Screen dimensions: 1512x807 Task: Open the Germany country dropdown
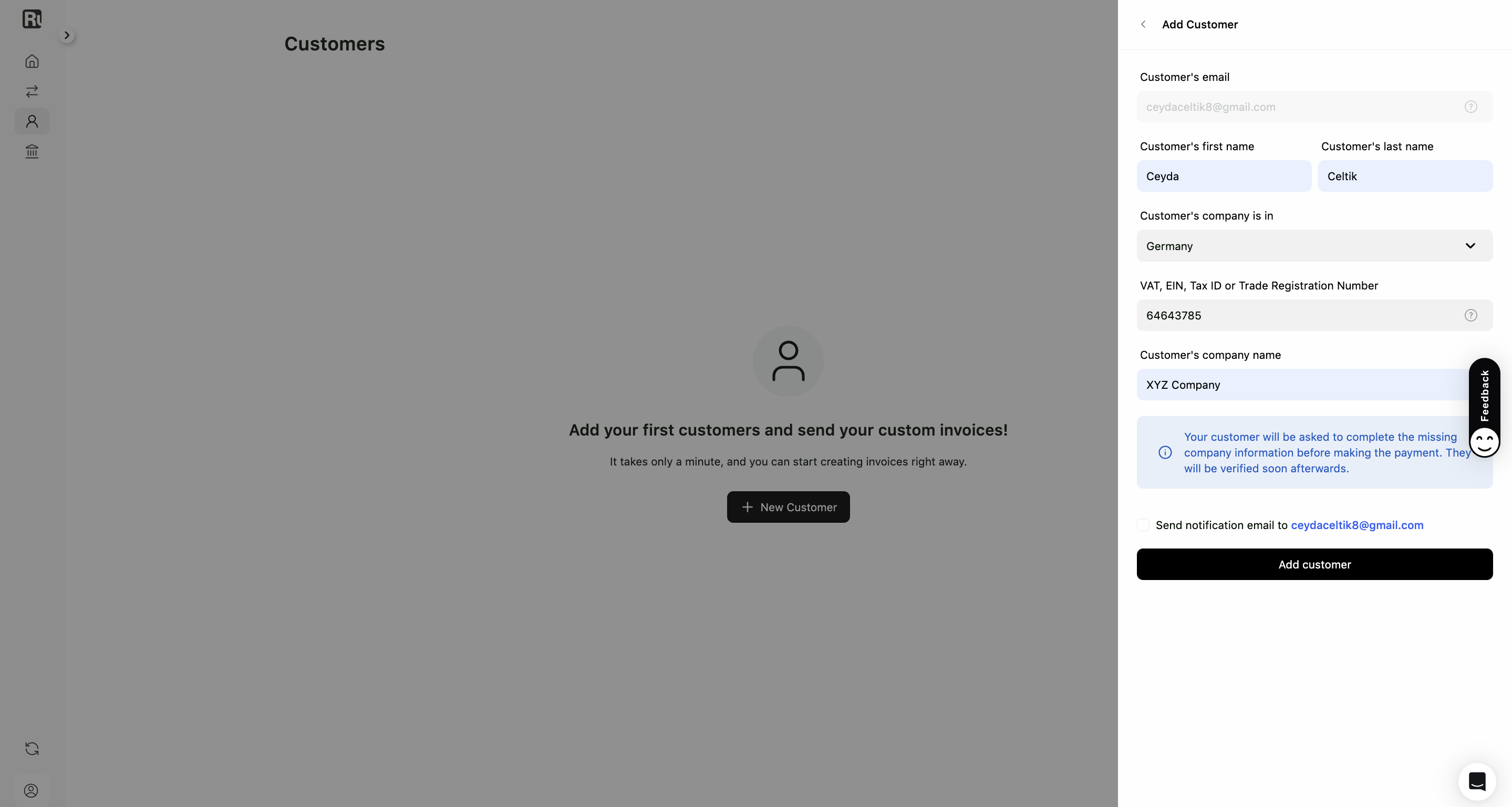coord(1314,246)
